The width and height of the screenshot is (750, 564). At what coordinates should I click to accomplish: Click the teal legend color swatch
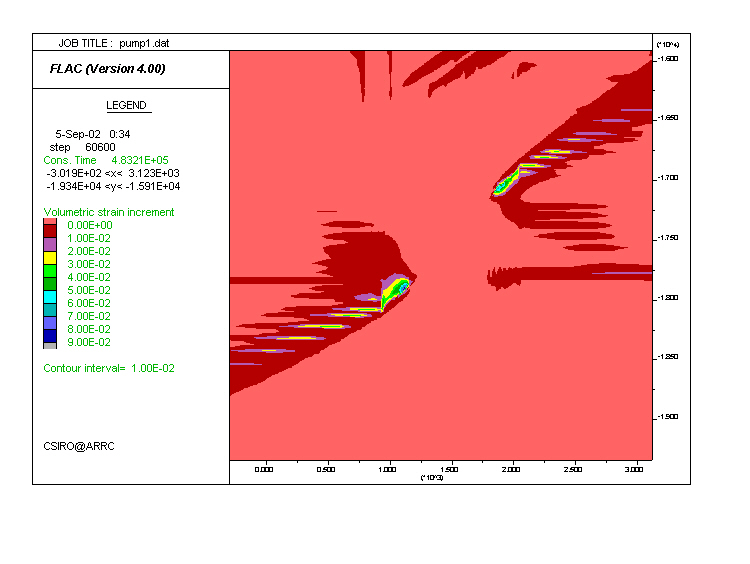[50, 309]
